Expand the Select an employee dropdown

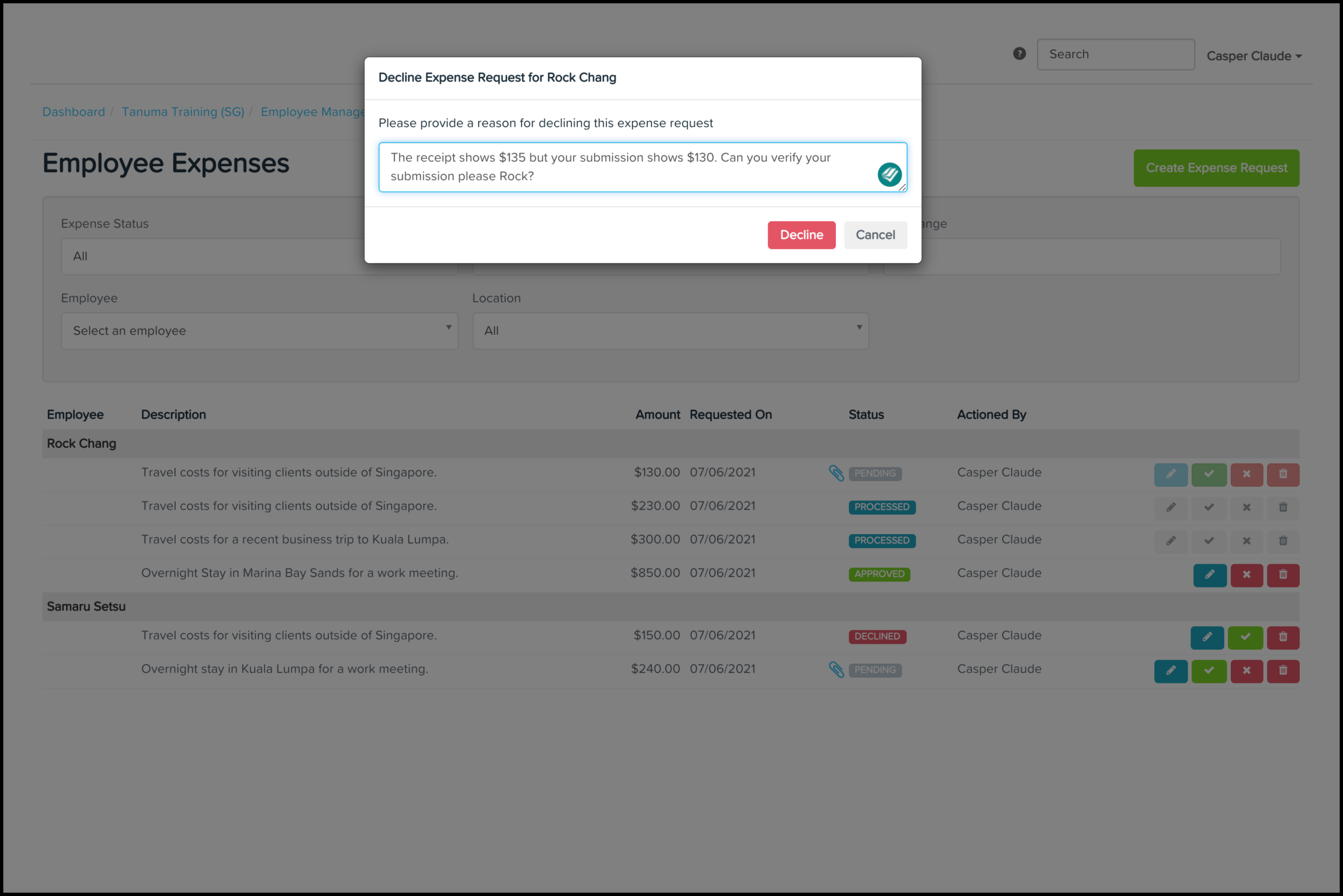coord(259,331)
